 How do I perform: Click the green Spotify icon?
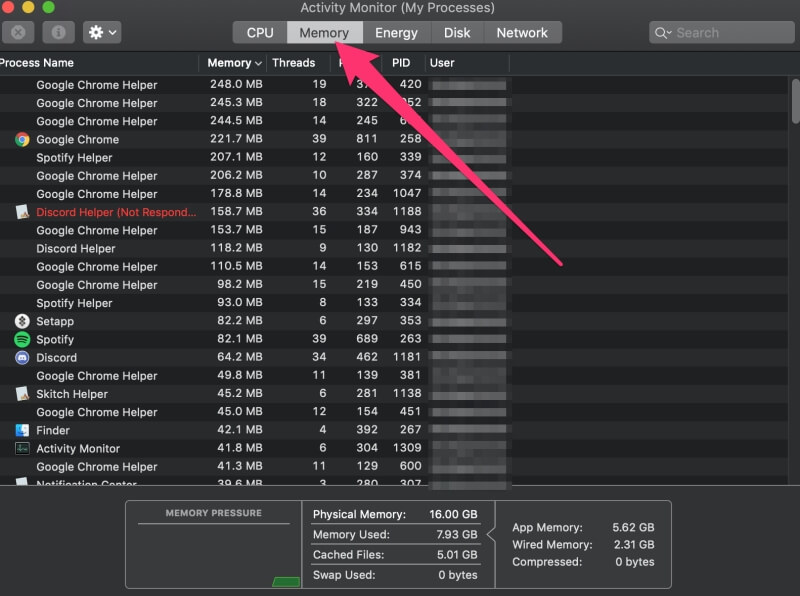click(22, 339)
